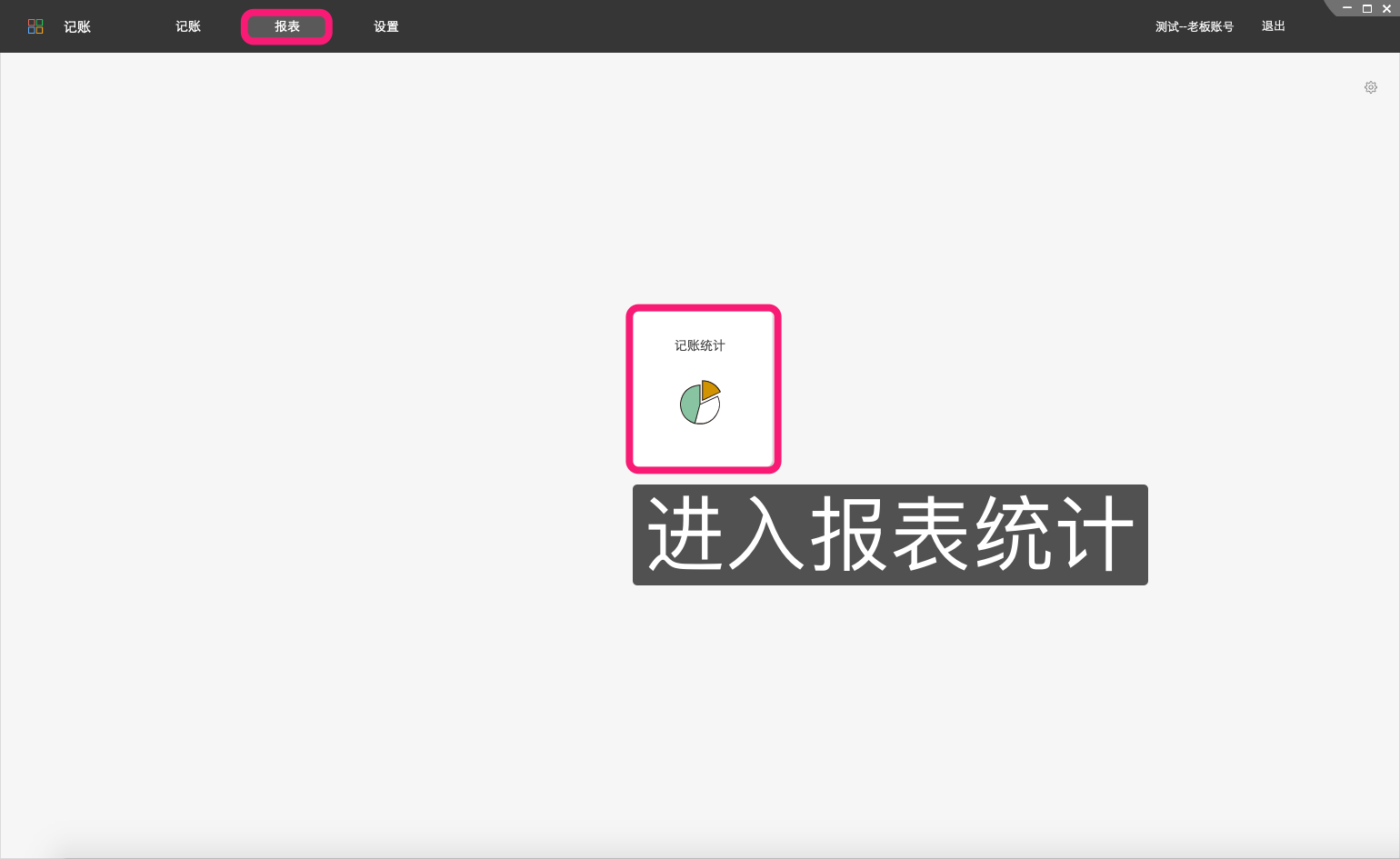Click the 测试-老板账号 account name

[1195, 26]
